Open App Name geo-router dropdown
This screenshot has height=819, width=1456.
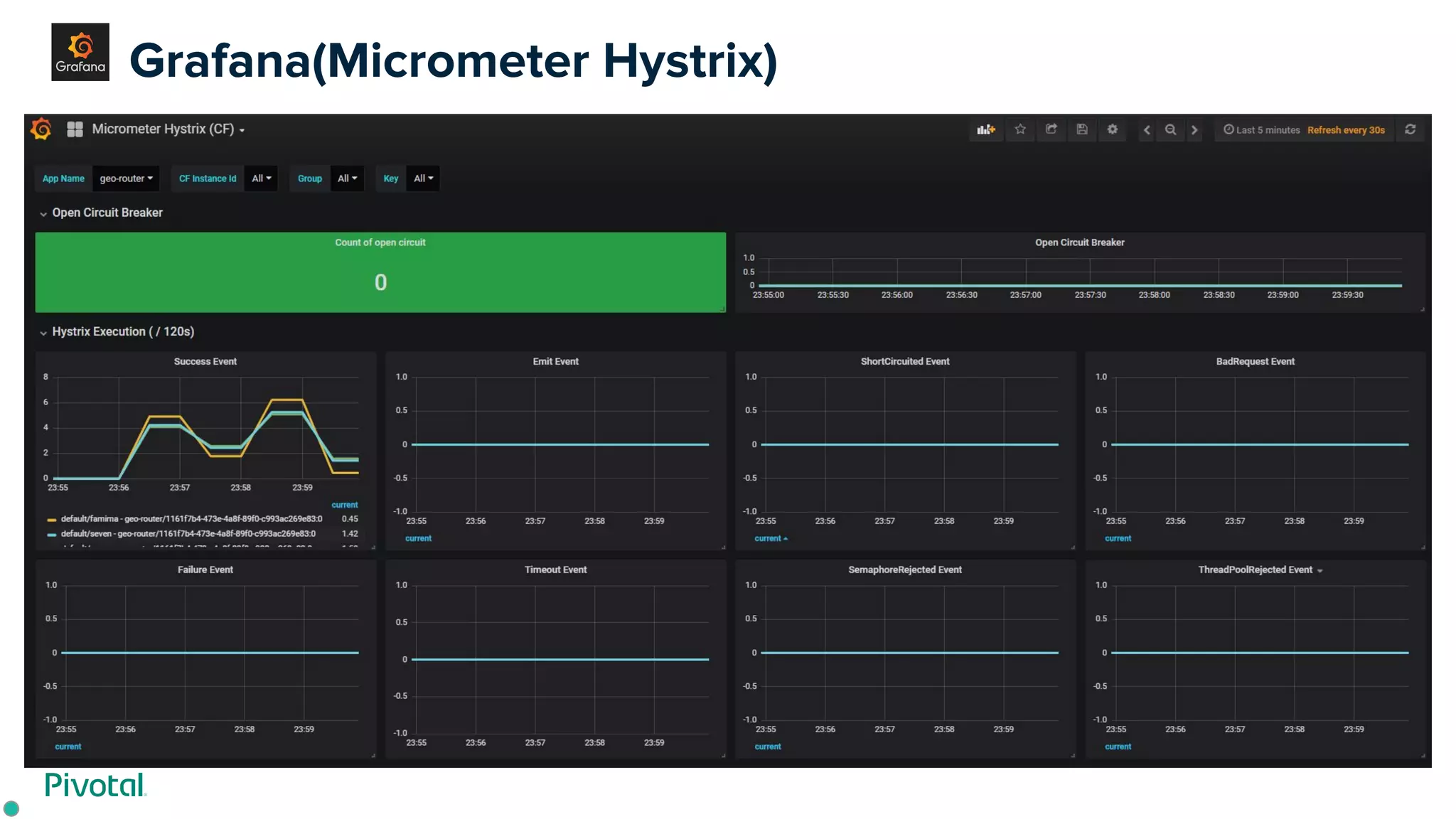click(x=126, y=178)
